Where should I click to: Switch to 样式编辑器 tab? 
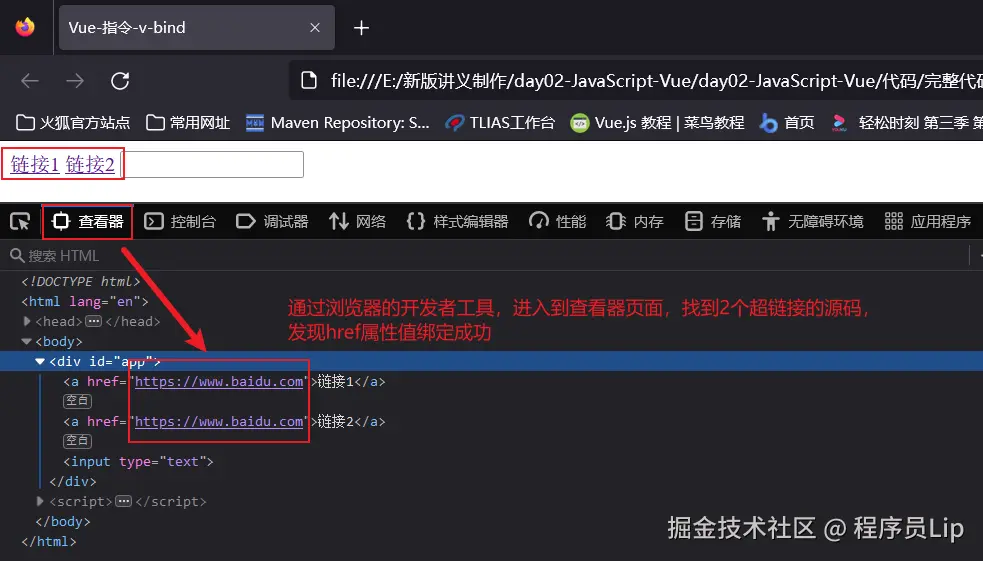pos(457,221)
